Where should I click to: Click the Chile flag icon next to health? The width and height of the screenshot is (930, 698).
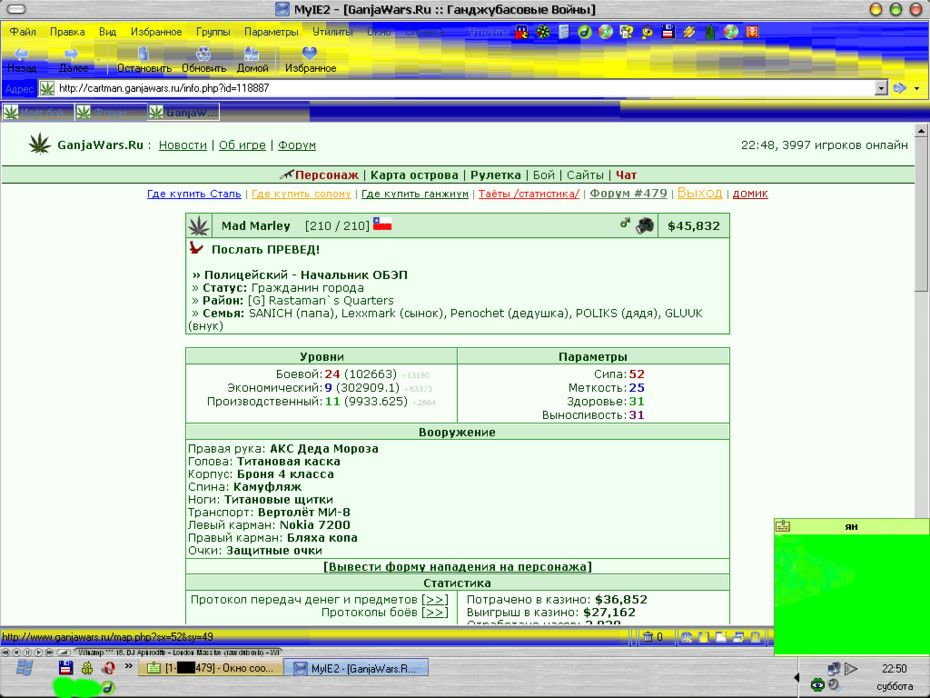pos(382,224)
